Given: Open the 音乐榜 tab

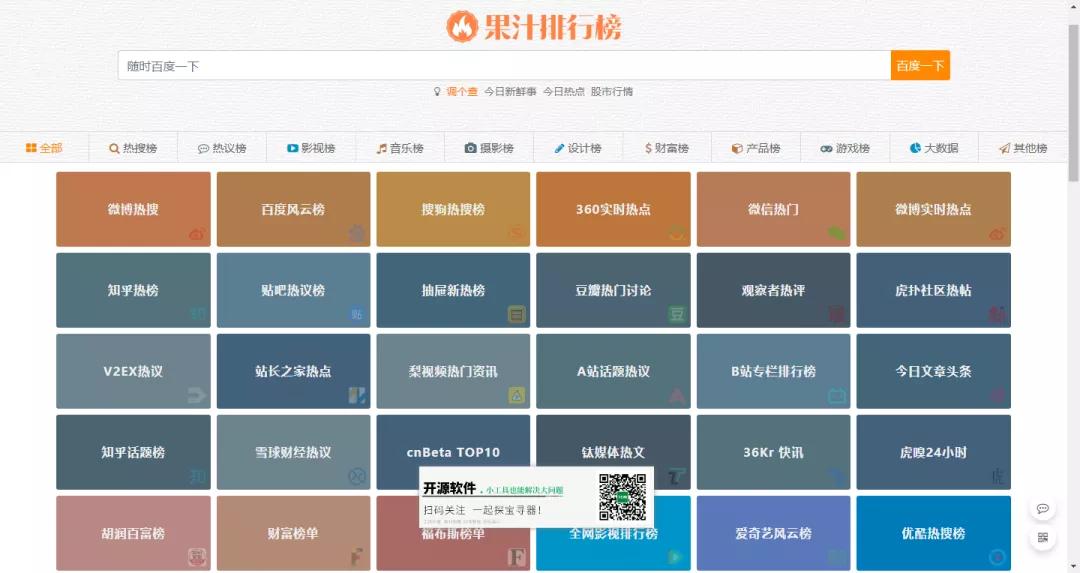Looking at the screenshot, I should click(399, 148).
